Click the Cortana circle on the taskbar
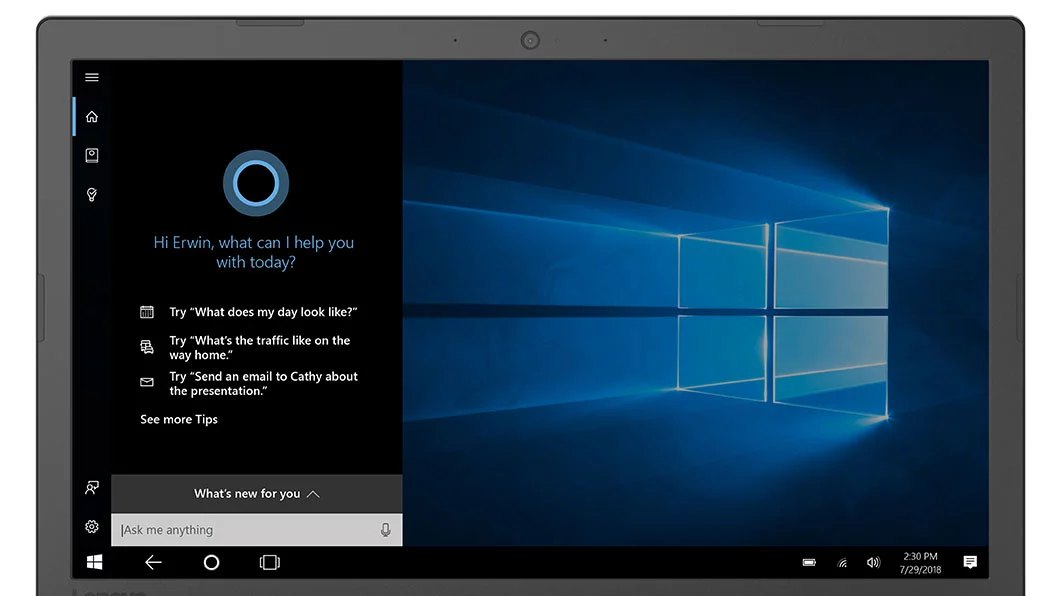Screen dimensions: 1060x596 (x=211, y=563)
